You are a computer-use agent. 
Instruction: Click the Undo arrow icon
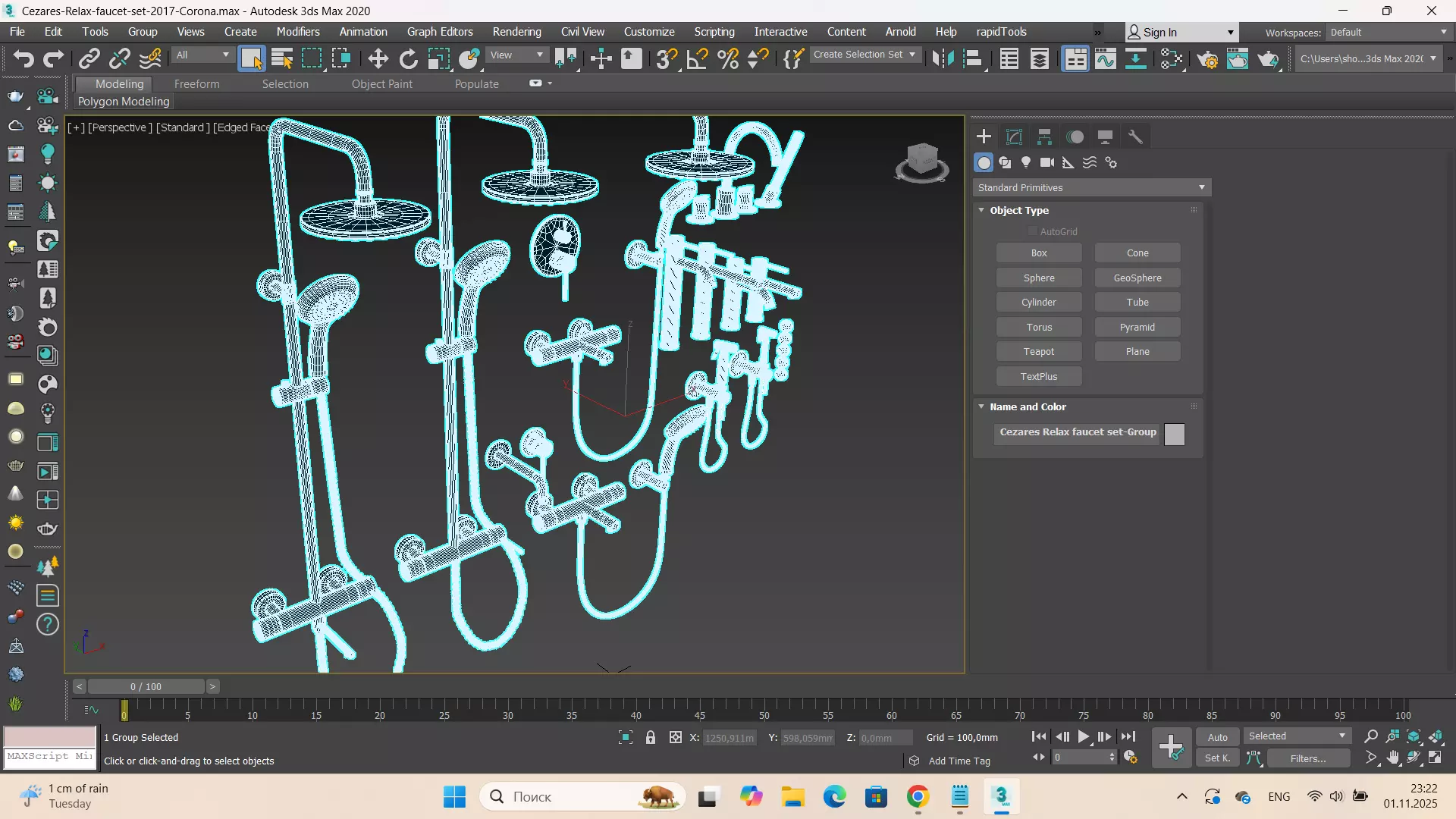[x=23, y=58]
